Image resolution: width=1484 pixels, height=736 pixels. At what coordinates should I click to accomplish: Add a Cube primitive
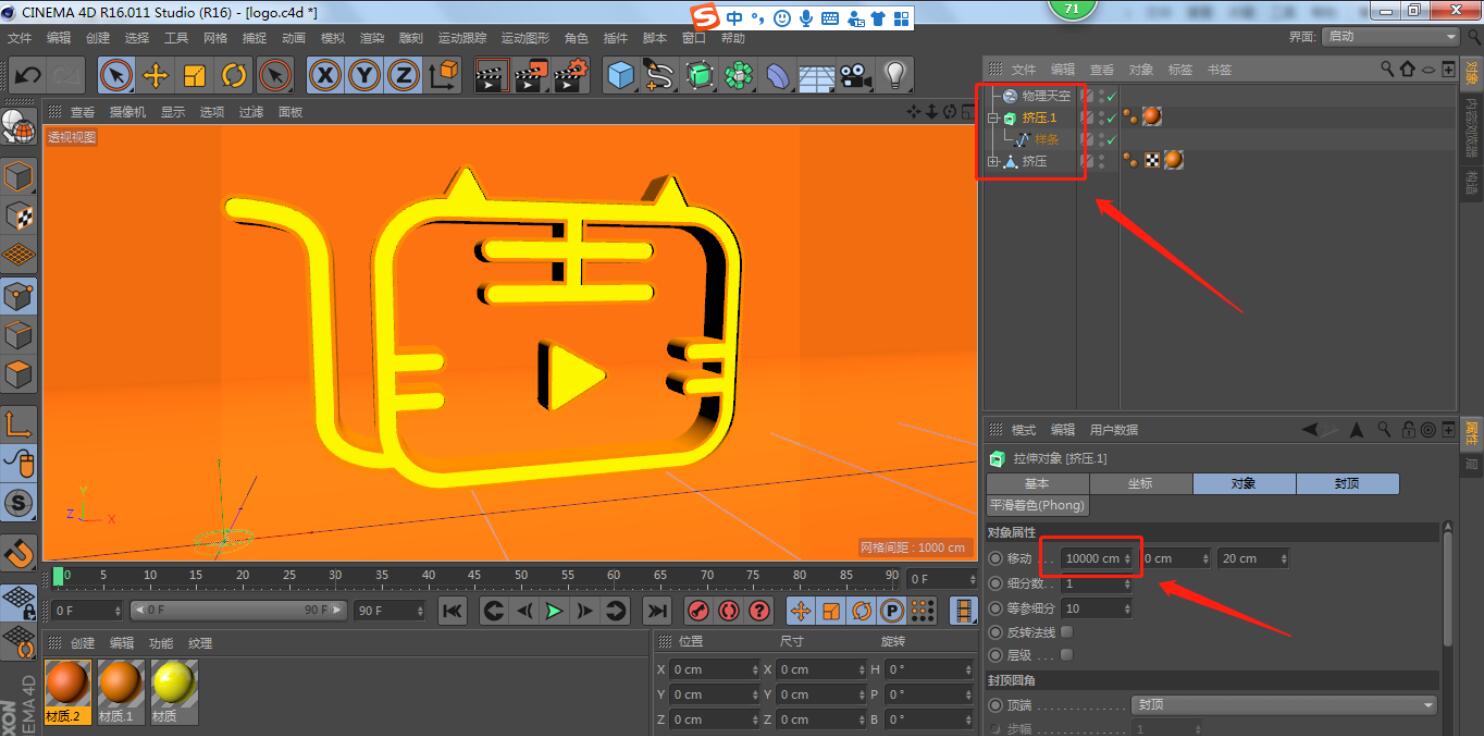621,75
